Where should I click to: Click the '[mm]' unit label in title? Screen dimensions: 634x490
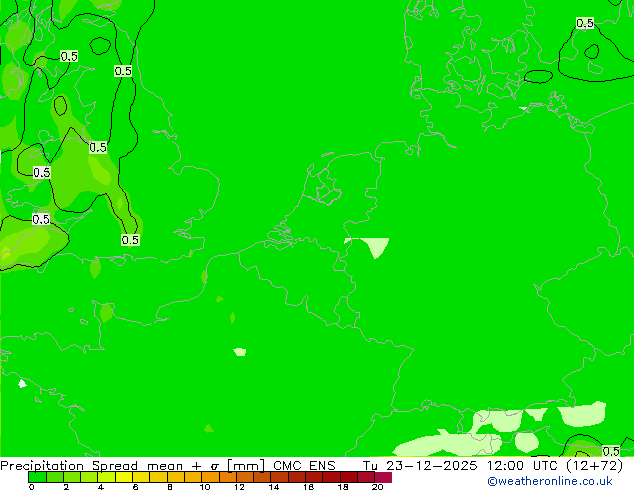pyautogui.click(x=246, y=466)
